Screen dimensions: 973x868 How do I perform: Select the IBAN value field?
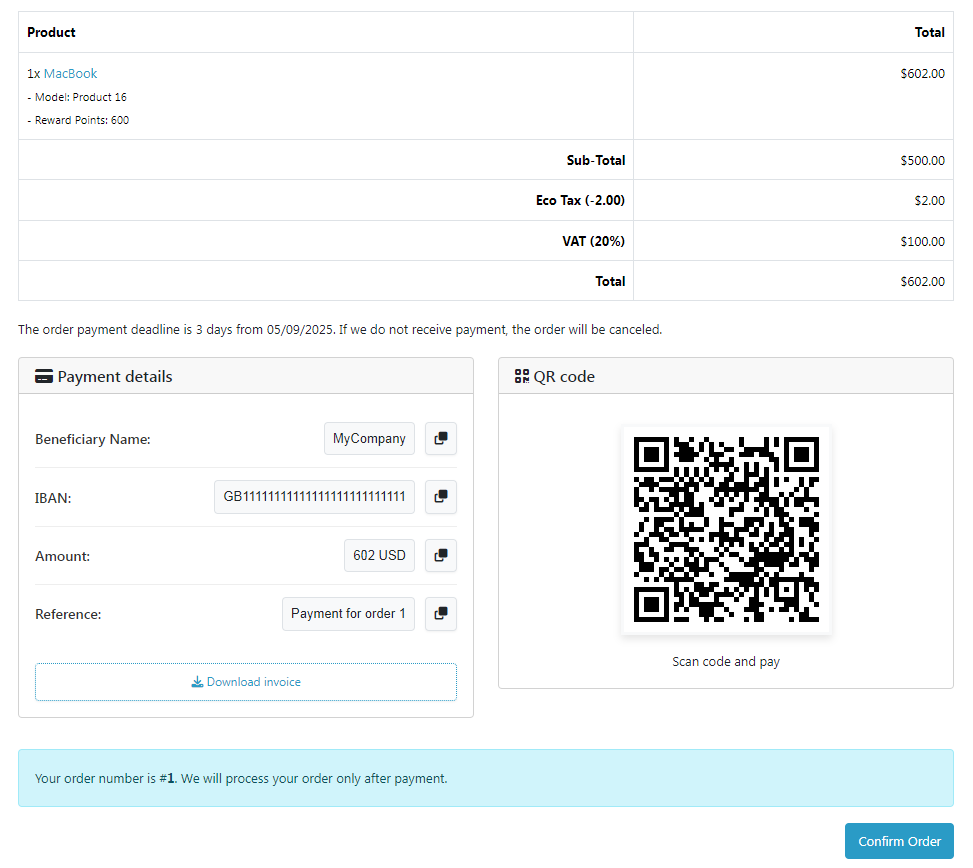314,496
